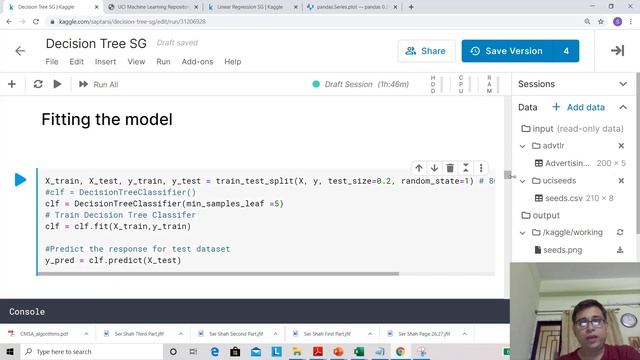Open the View menu
Viewport: 640px width, 360px height.
pos(136,62)
